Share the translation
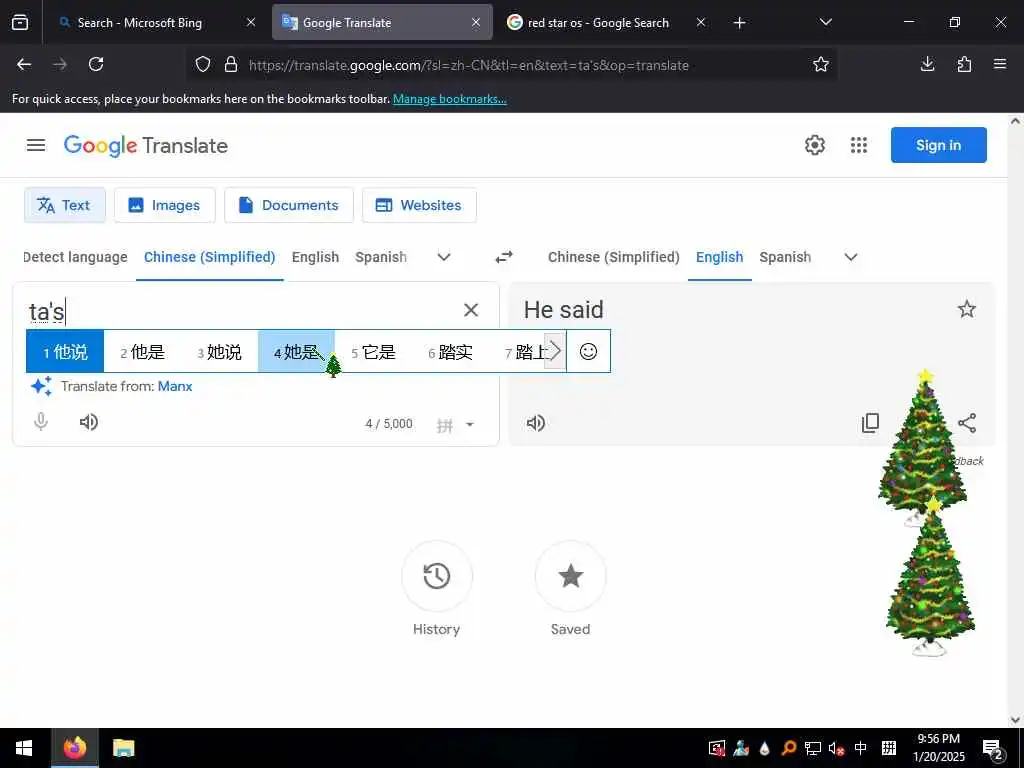This screenshot has width=1024, height=768. click(x=967, y=423)
